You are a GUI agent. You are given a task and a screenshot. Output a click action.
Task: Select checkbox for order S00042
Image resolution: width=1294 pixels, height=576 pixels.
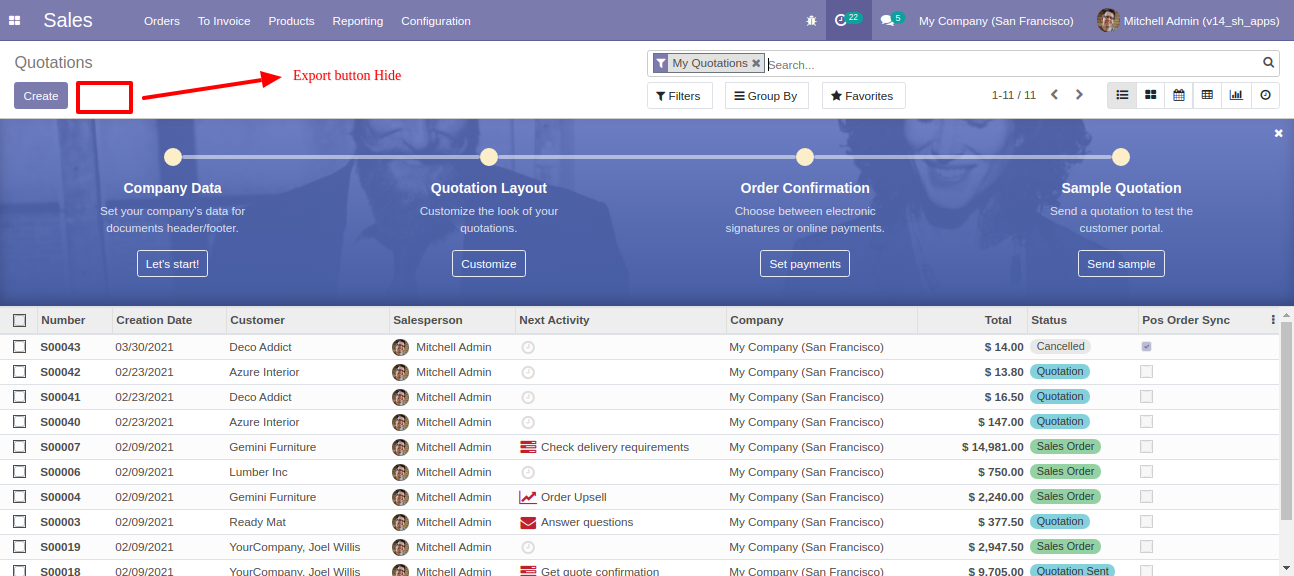[x=19, y=372]
